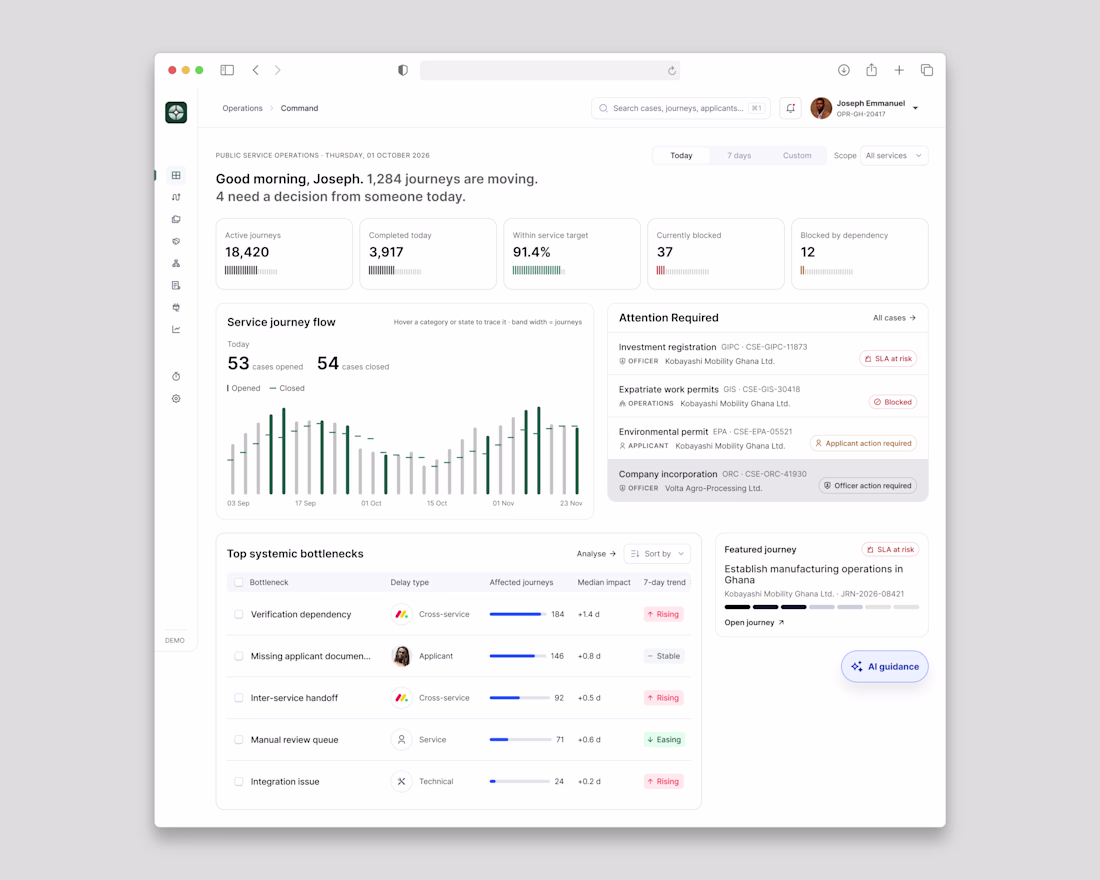Switch to the 7 days range tab

click(739, 156)
